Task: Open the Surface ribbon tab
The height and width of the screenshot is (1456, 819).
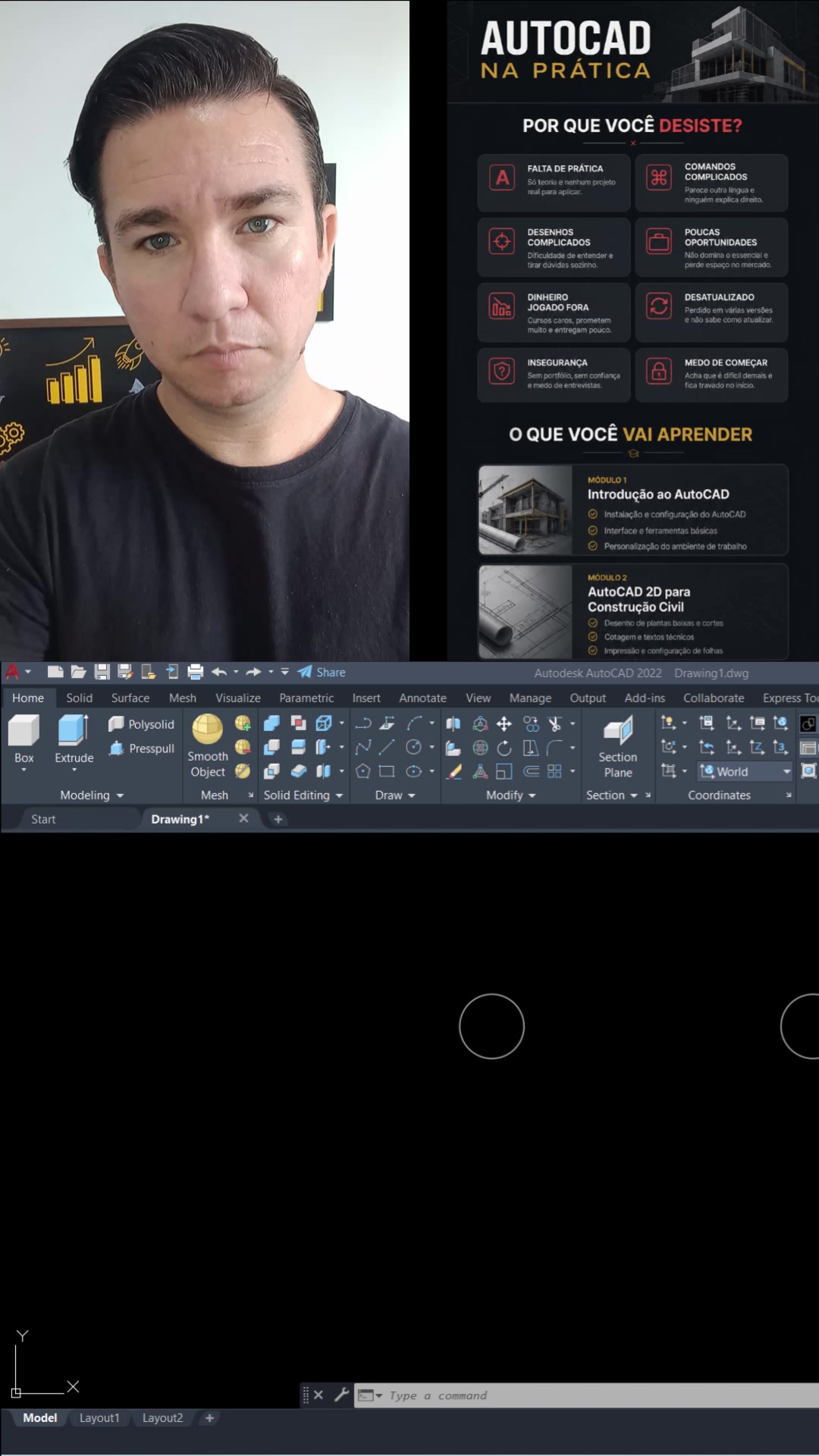Action: pos(130,698)
